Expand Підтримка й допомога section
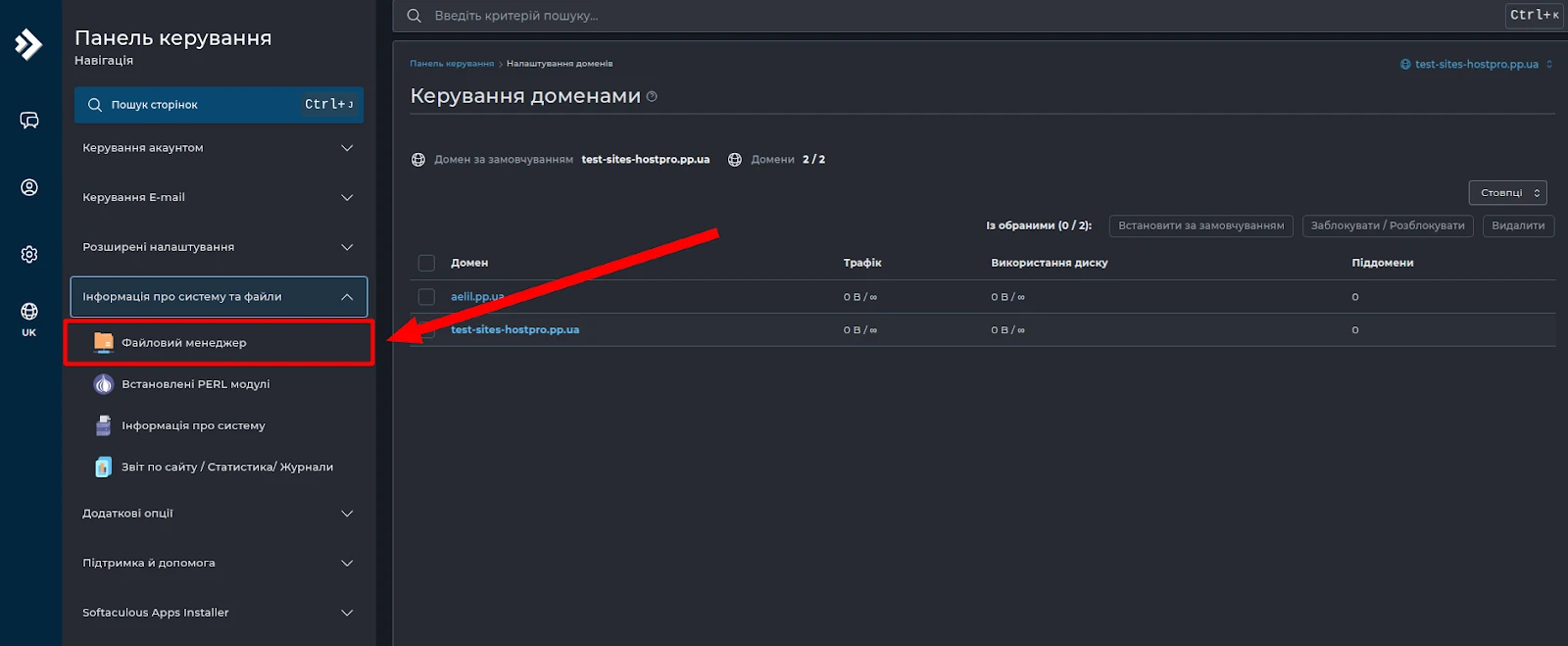Viewport: 1568px width, 646px height. click(x=219, y=563)
